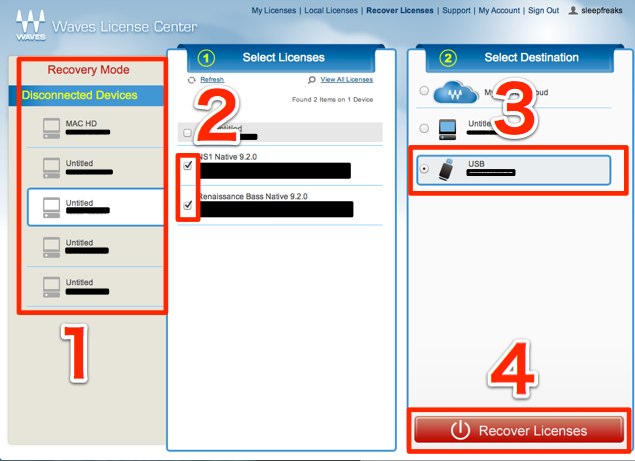
Task: Click the Recovery Mode heading
Action: point(88,70)
